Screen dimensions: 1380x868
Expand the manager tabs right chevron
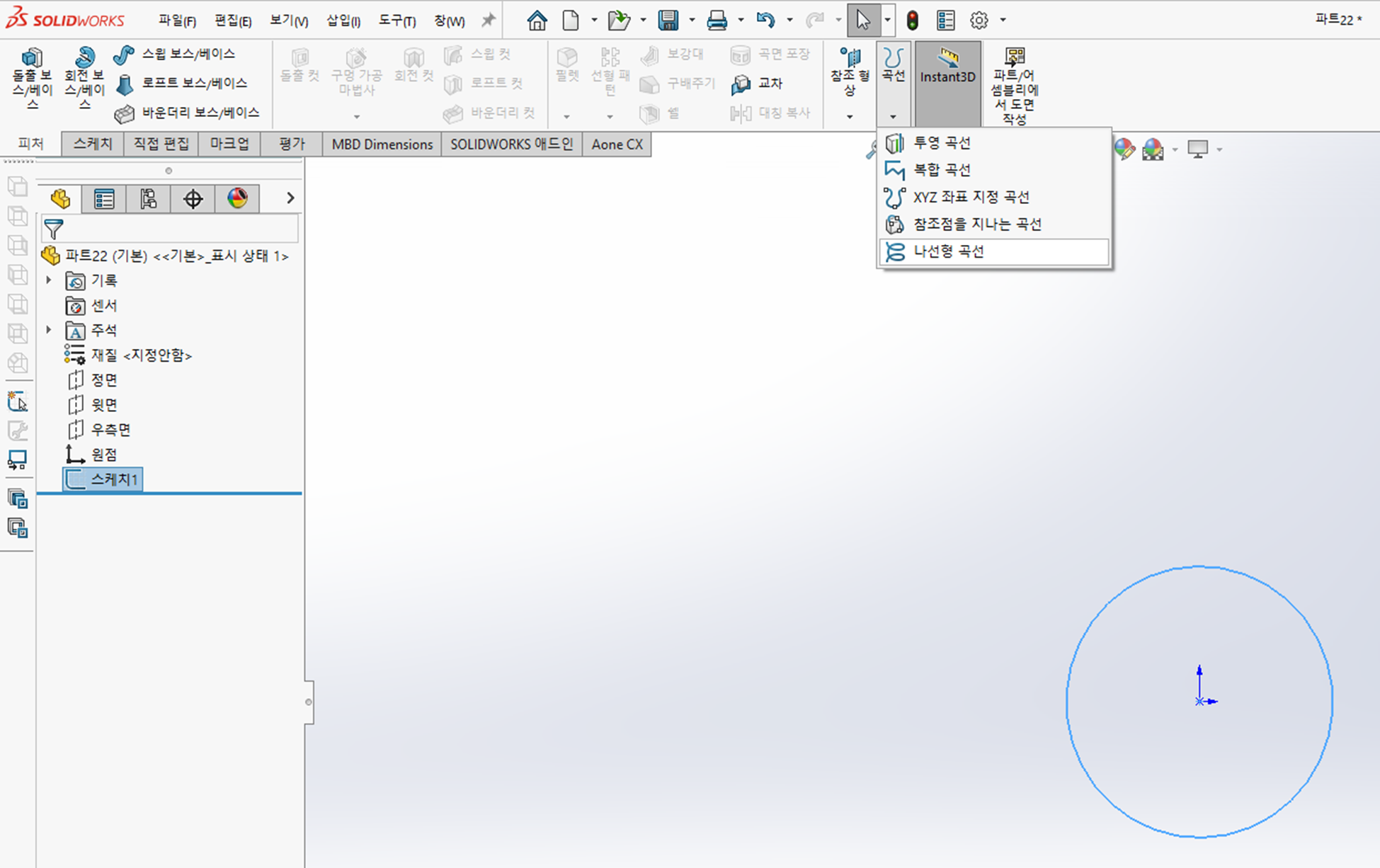click(290, 198)
